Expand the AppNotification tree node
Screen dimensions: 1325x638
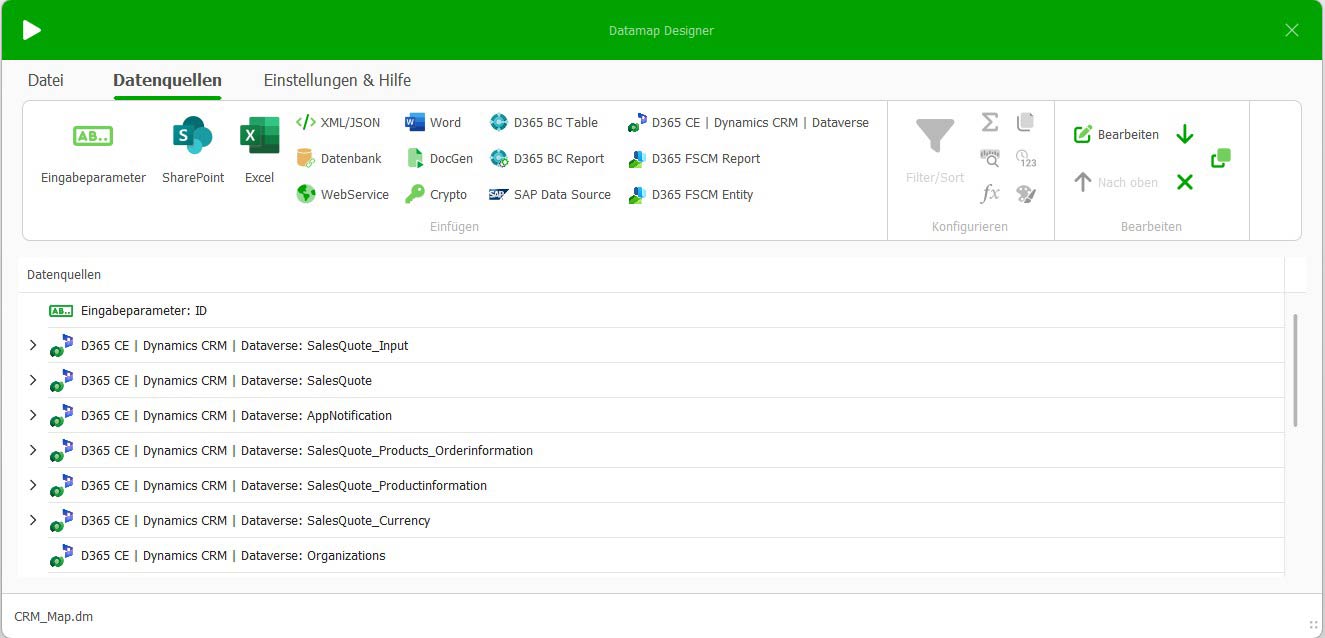pos(33,416)
